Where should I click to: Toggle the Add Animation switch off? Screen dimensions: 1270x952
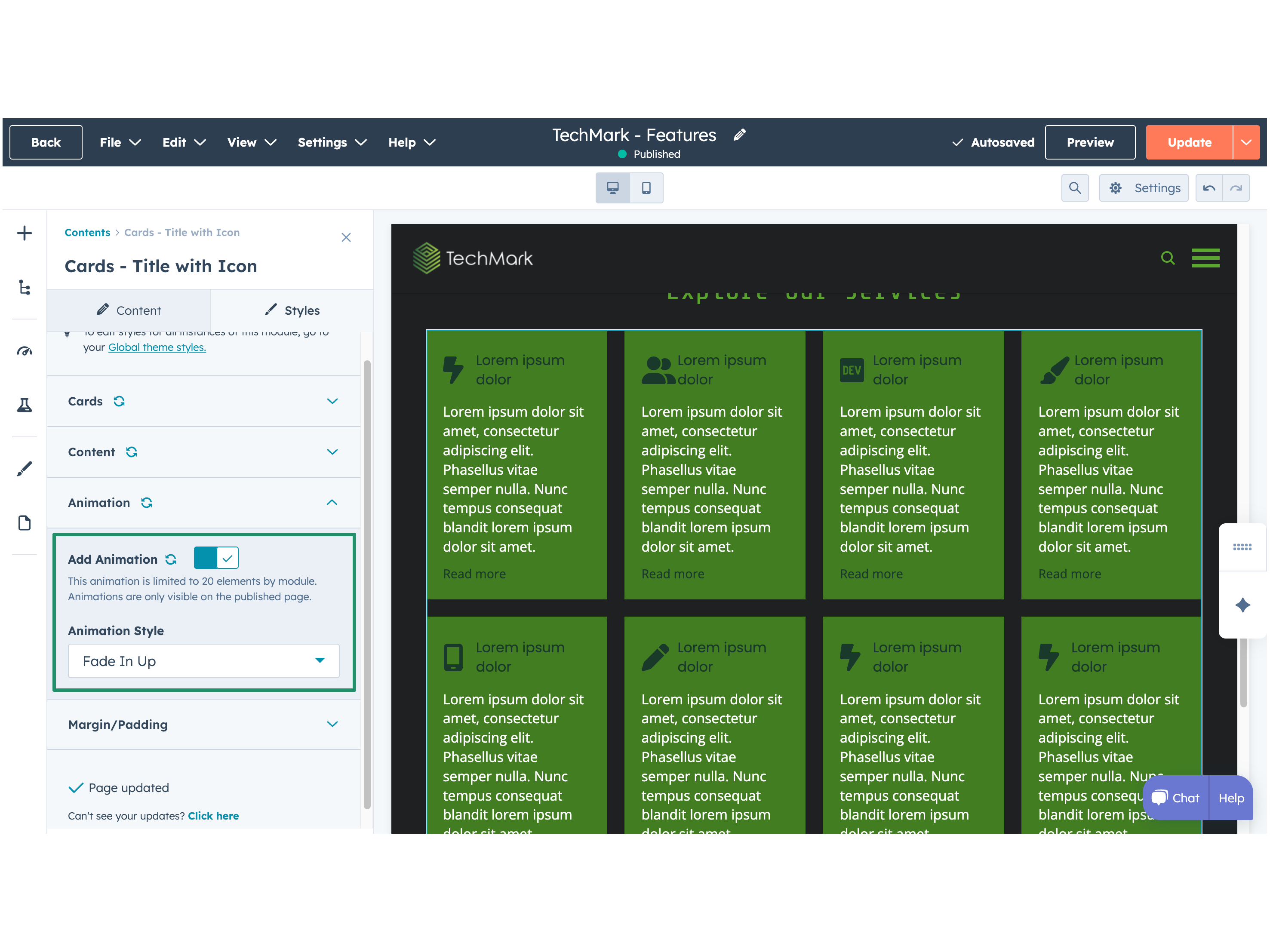pos(216,558)
